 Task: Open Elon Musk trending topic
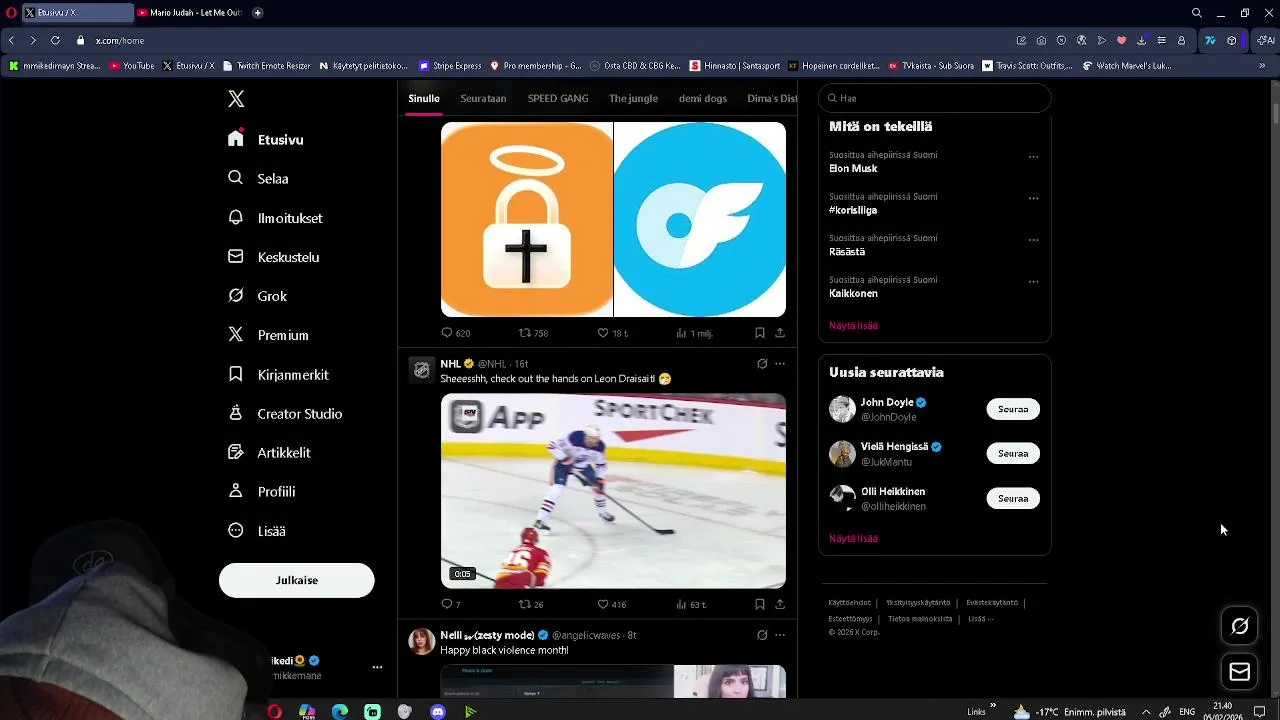[x=853, y=169]
